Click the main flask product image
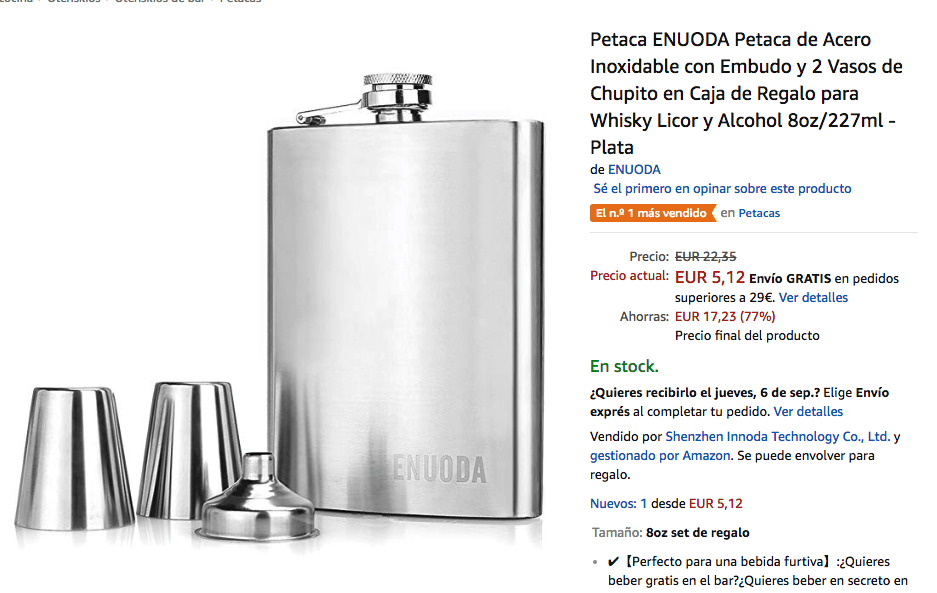937x593 pixels. click(405, 296)
